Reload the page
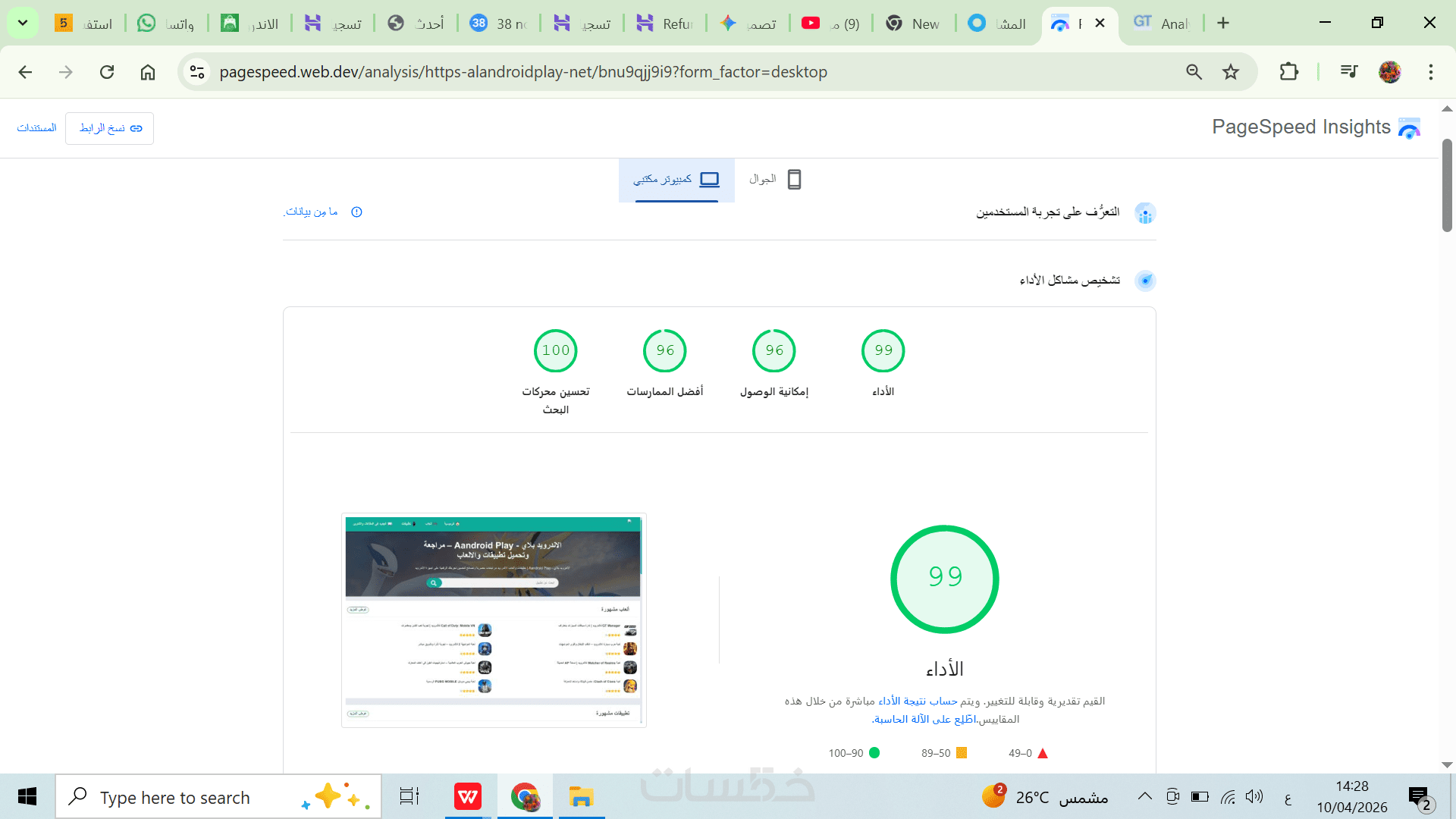 click(x=107, y=72)
